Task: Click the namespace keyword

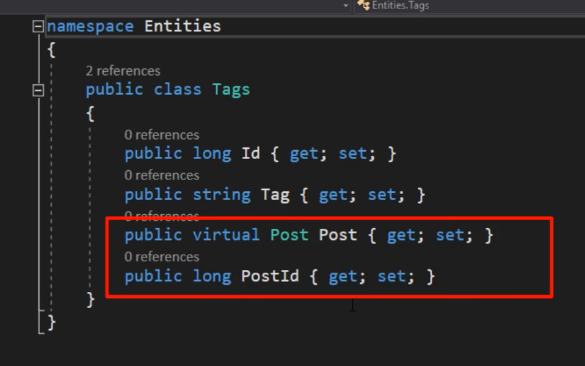Action: tap(90, 27)
